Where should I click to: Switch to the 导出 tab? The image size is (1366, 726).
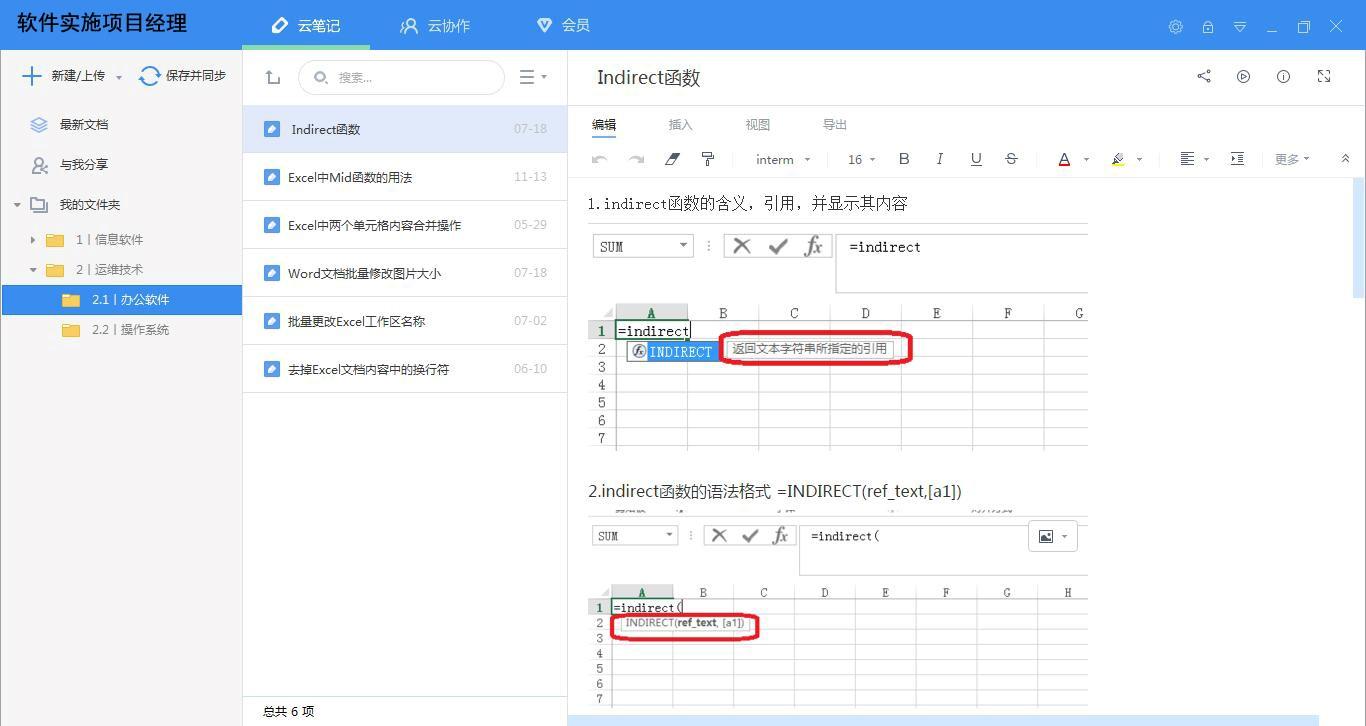tap(834, 125)
